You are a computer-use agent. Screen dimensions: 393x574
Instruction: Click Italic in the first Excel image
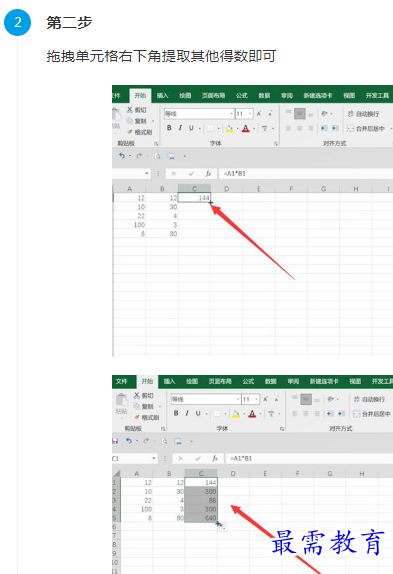(180, 128)
